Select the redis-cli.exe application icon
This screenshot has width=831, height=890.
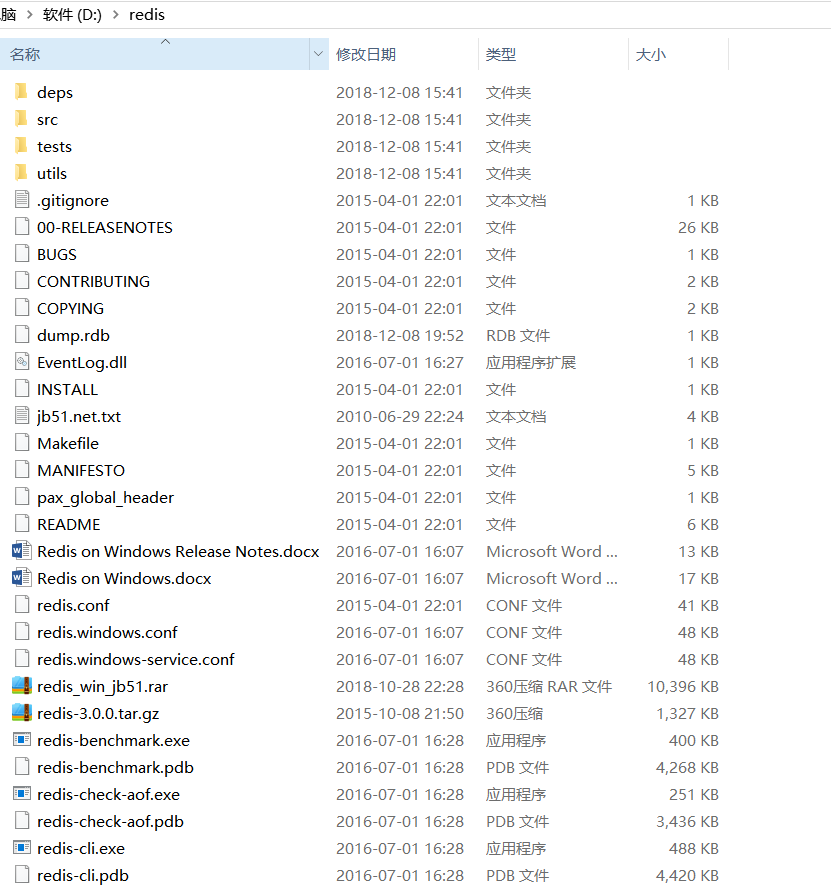(22, 847)
